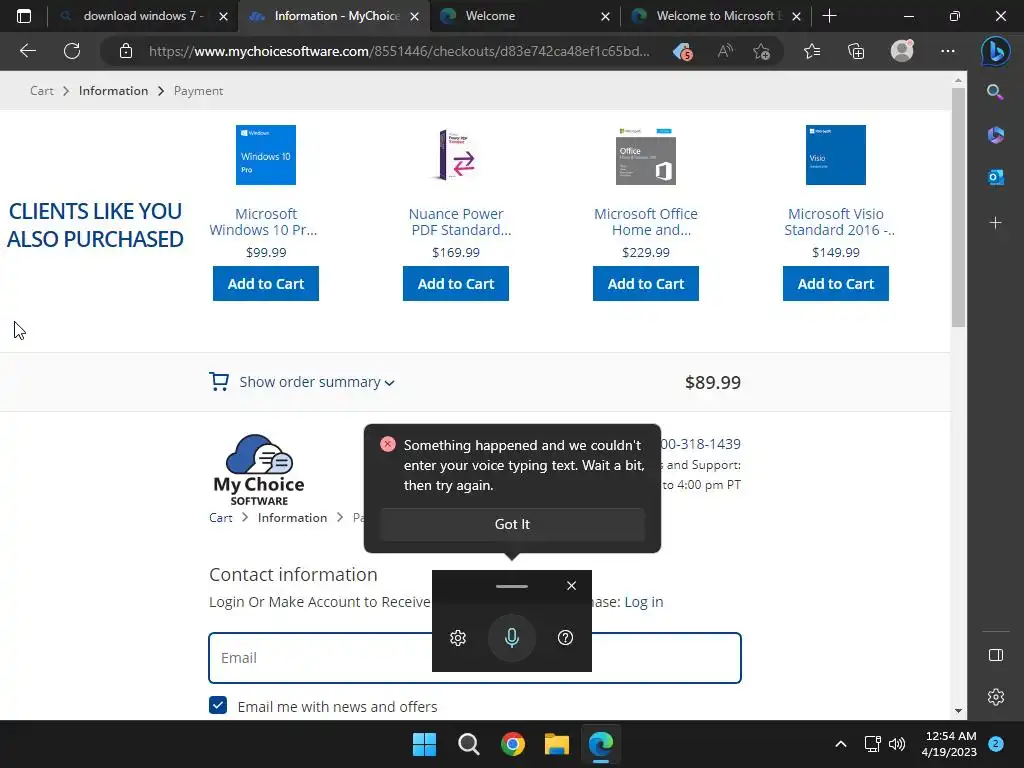This screenshot has width=1024, height=768.
Task: Click the browser address bar URL
Action: coord(399,51)
